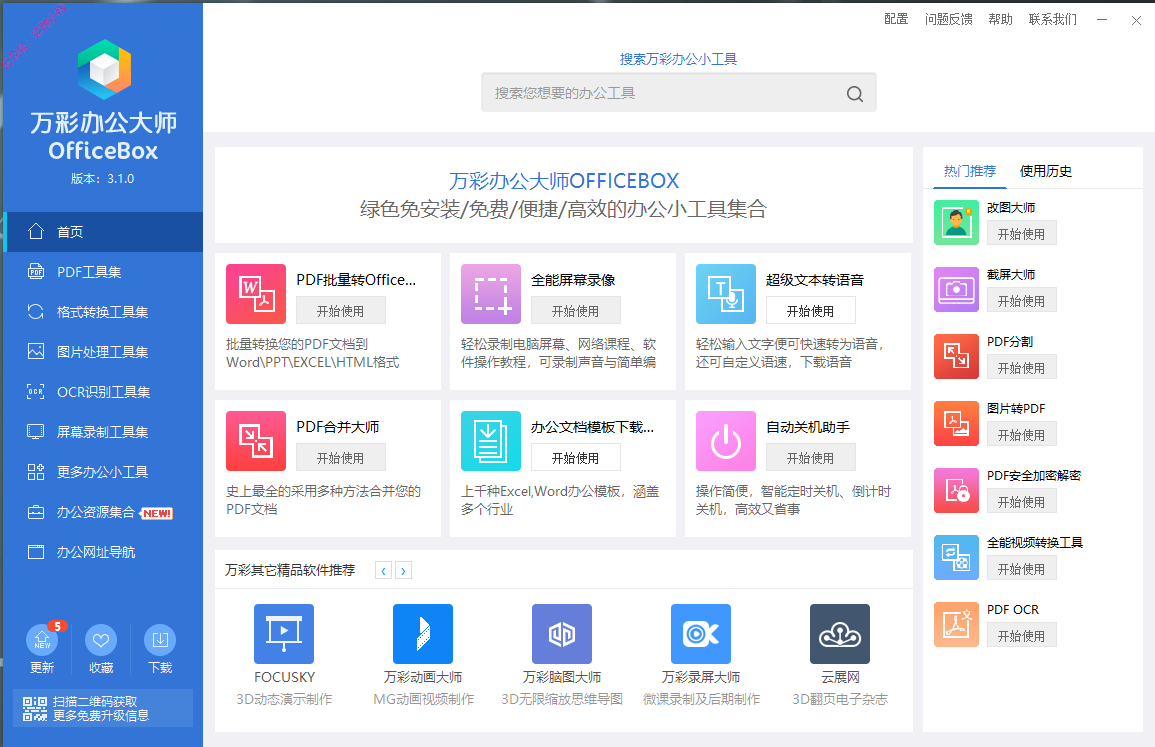Viewport: 1155px width, 747px height.
Task: Click the 收藏 favorites heart icon
Action: click(x=101, y=639)
